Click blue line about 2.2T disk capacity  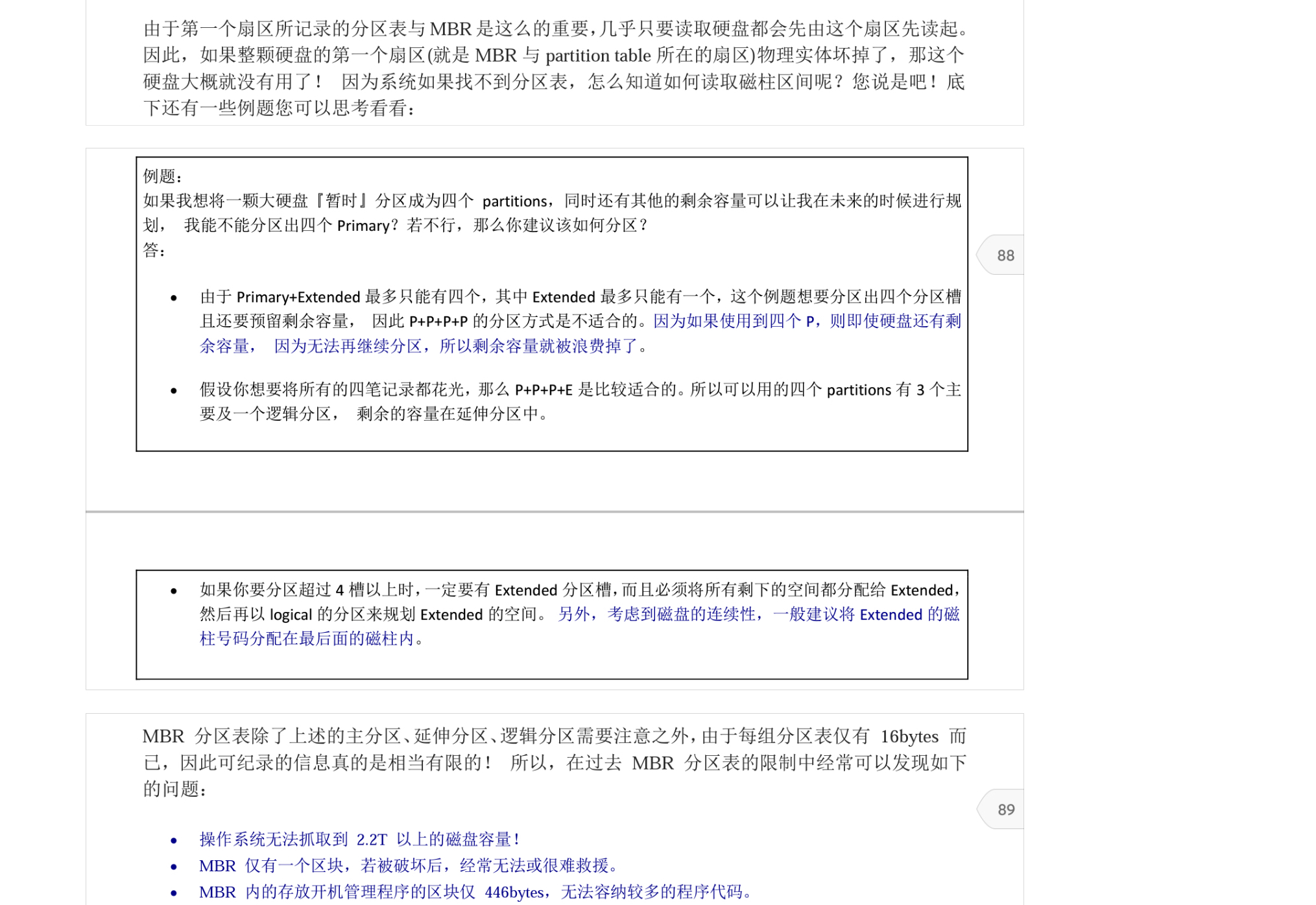click(x=359, y=840)
